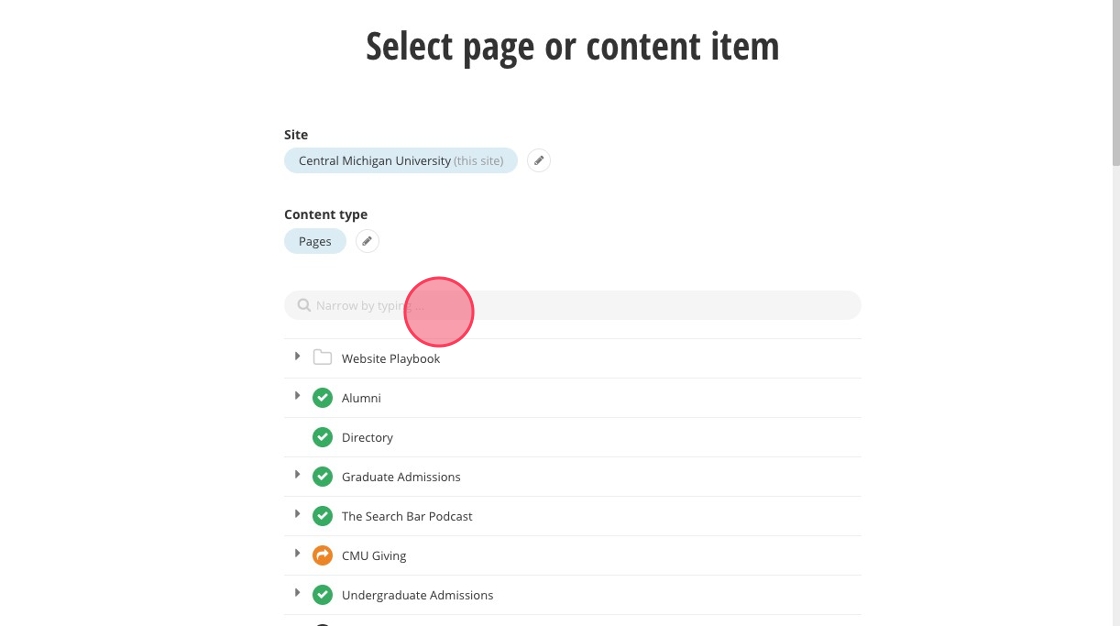Expand the CMU Giving node
The height and width of the screenshot is (626, 1120).
point(297,554)
